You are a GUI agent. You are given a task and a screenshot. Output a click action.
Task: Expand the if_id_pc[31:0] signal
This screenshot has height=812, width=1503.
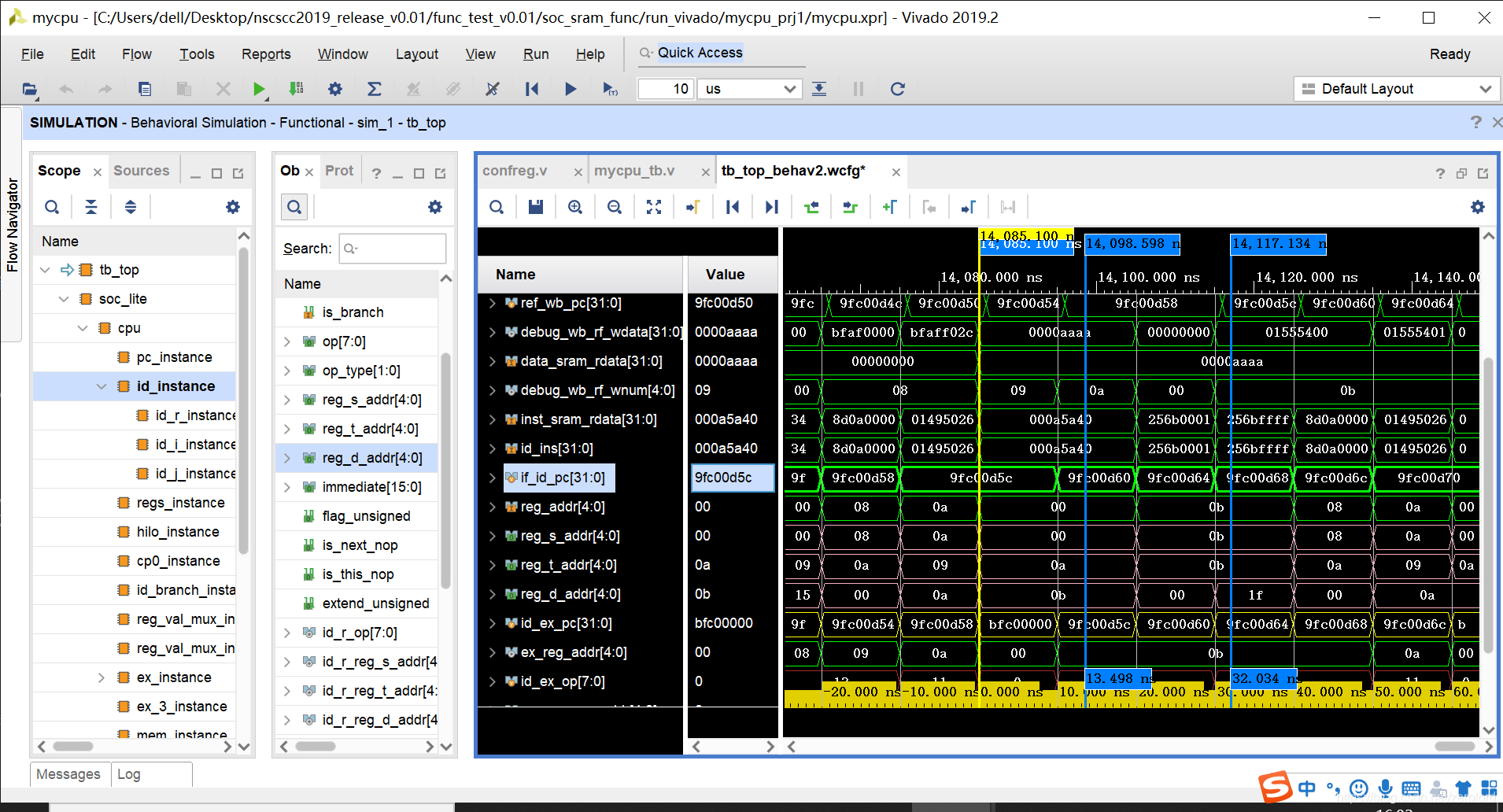click(x=493, y=478)
